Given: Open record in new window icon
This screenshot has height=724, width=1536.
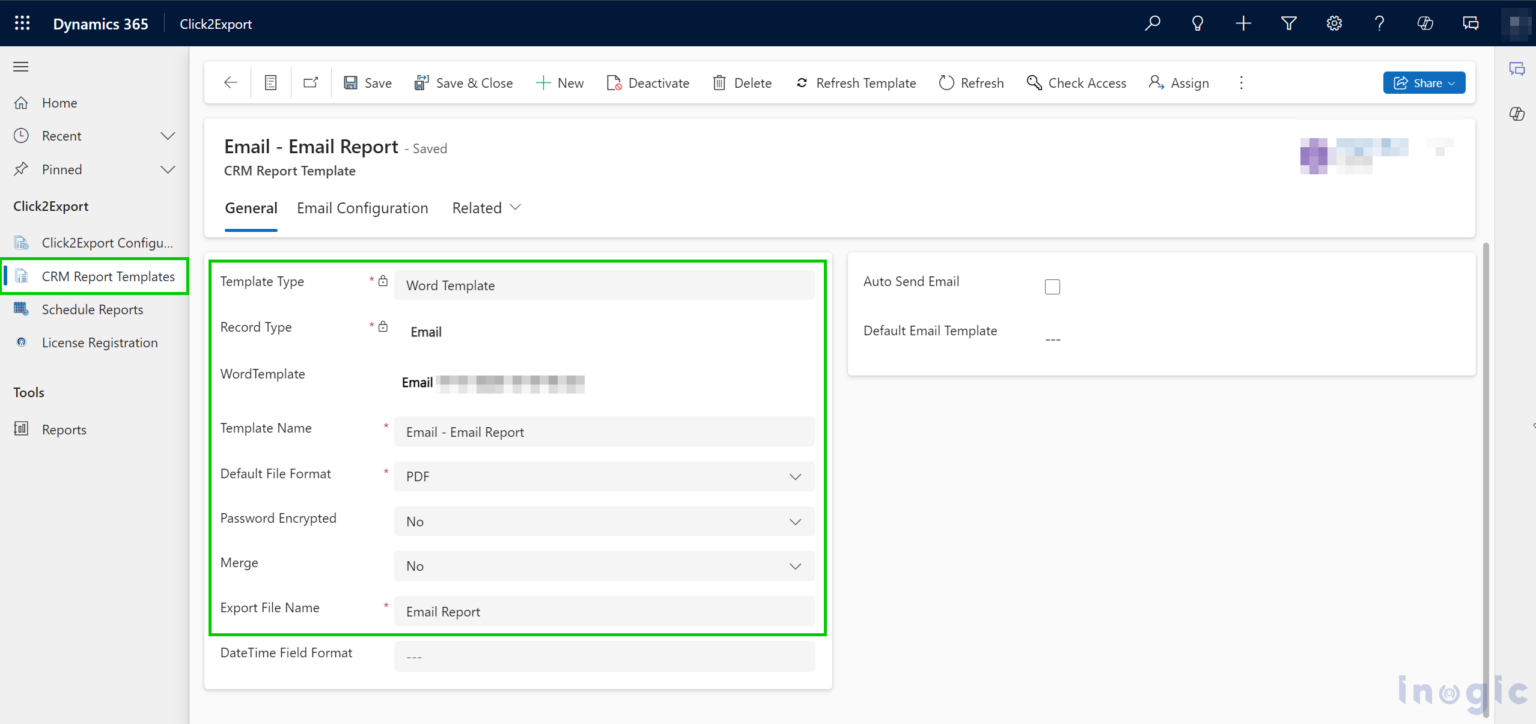Looking at the screenshot, I should point(311,83).
